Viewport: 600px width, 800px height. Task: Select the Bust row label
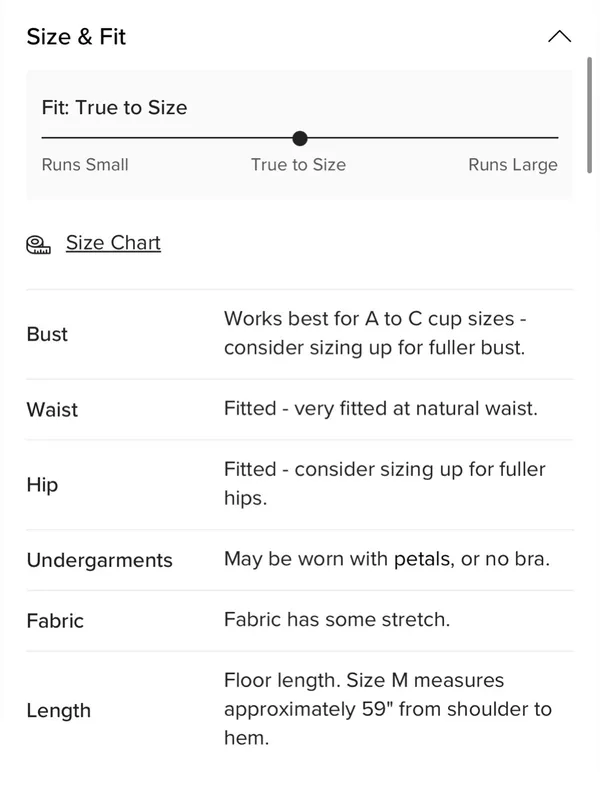(x=47, y=334)
